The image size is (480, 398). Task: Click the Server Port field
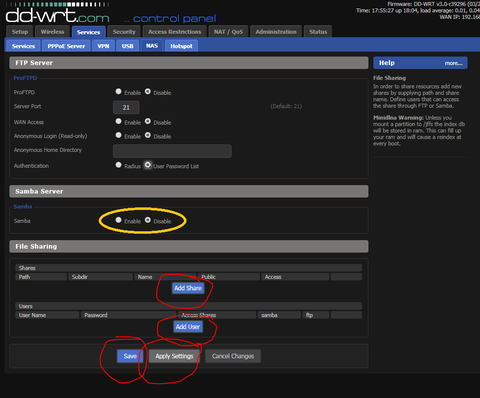tap(126, 107)
